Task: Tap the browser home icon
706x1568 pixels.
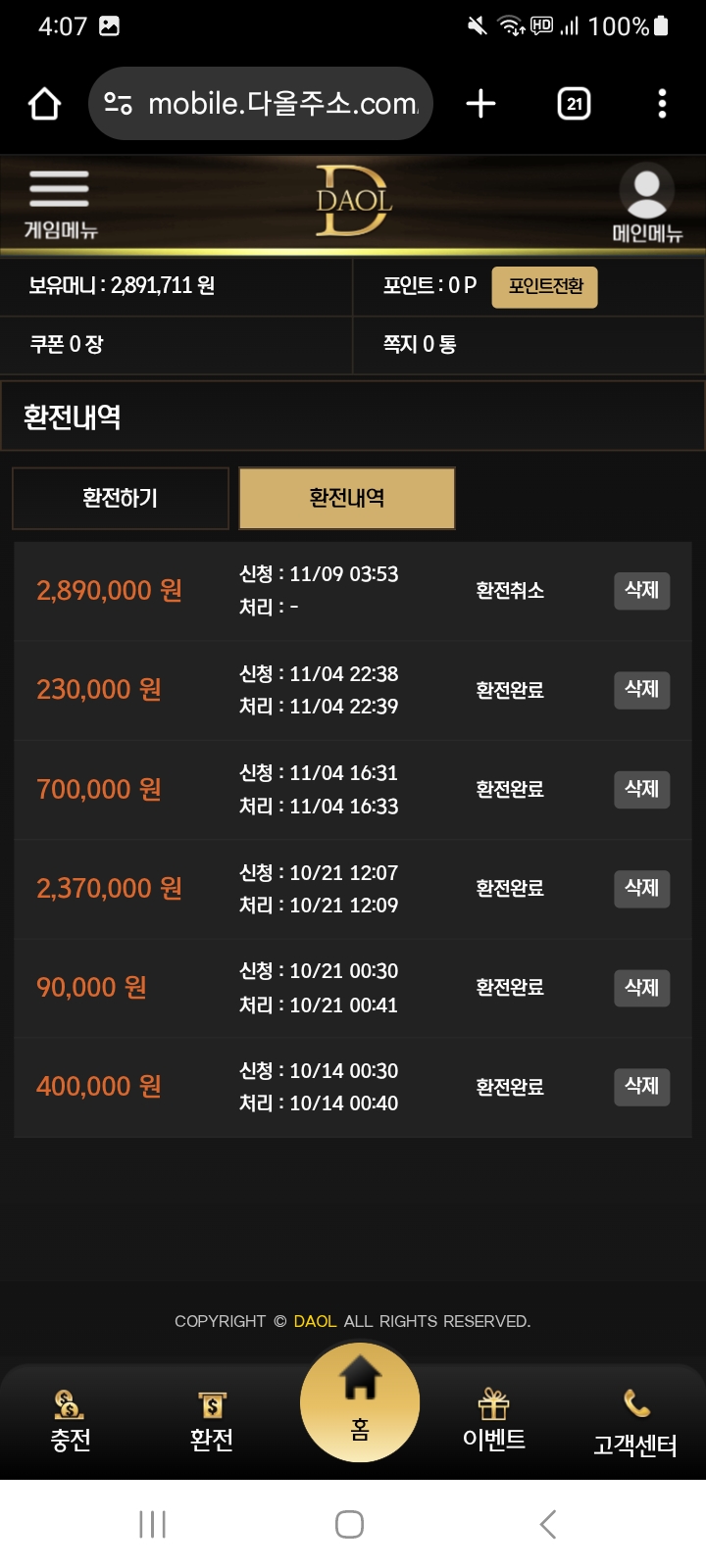Action: tap(44, 104)
